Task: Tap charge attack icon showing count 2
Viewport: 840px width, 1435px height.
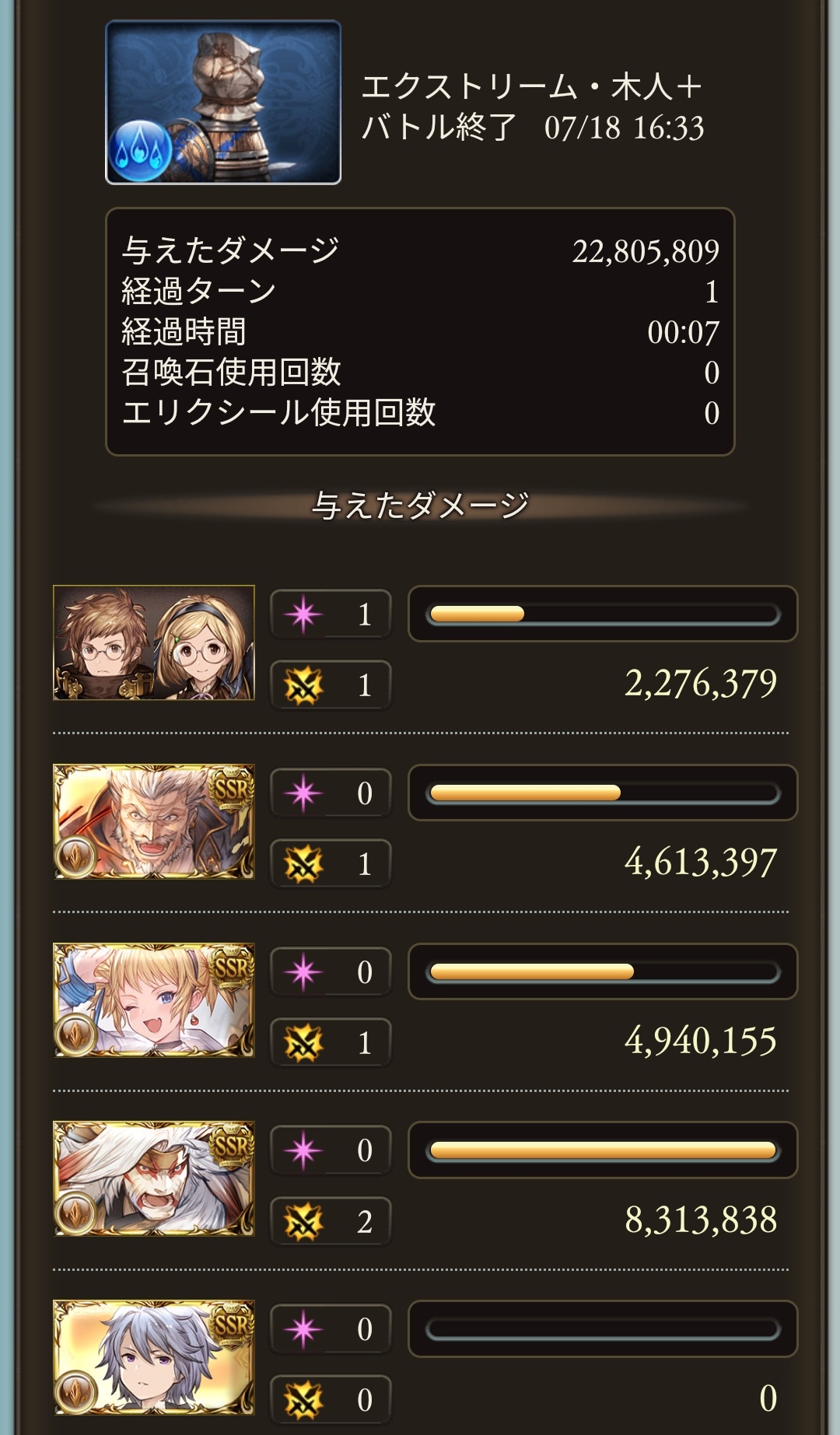Action: (x=303, y=1221)
